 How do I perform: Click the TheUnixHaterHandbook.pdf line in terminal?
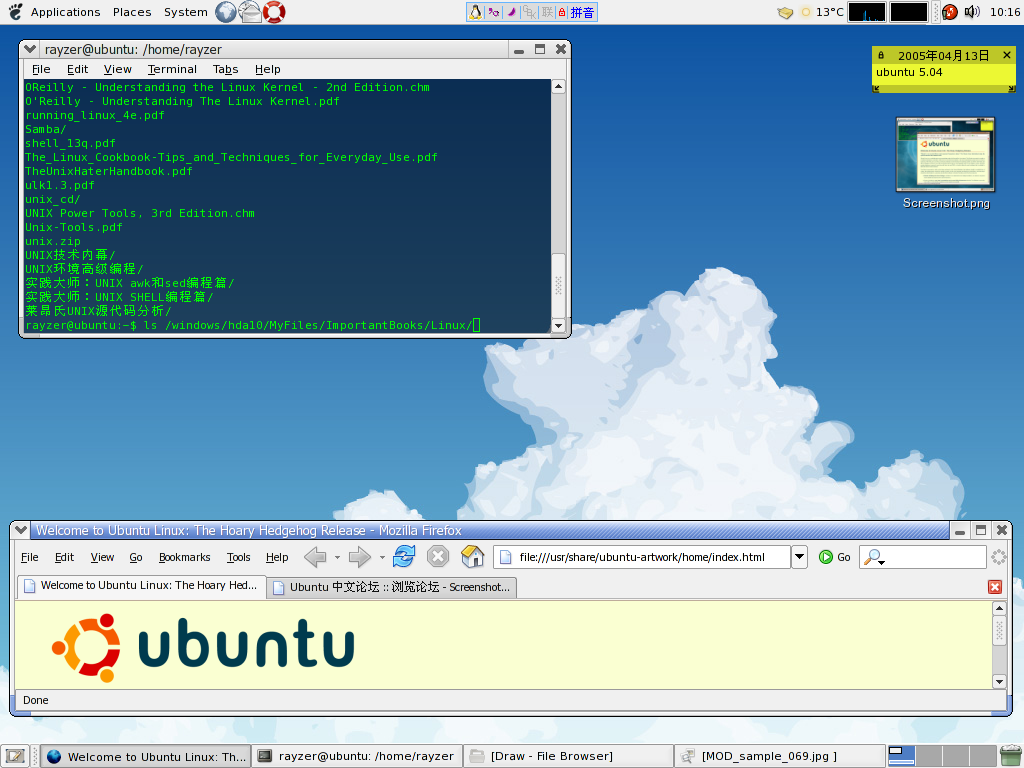point(108,171)
